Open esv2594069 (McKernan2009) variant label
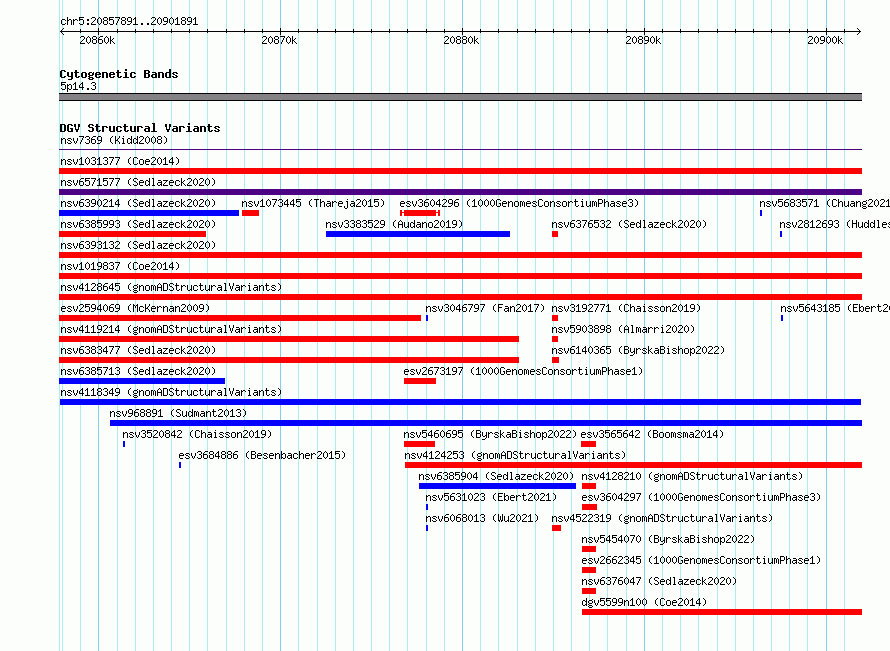Viewport: 890px width, 651px height. click(x=135, y=308)
